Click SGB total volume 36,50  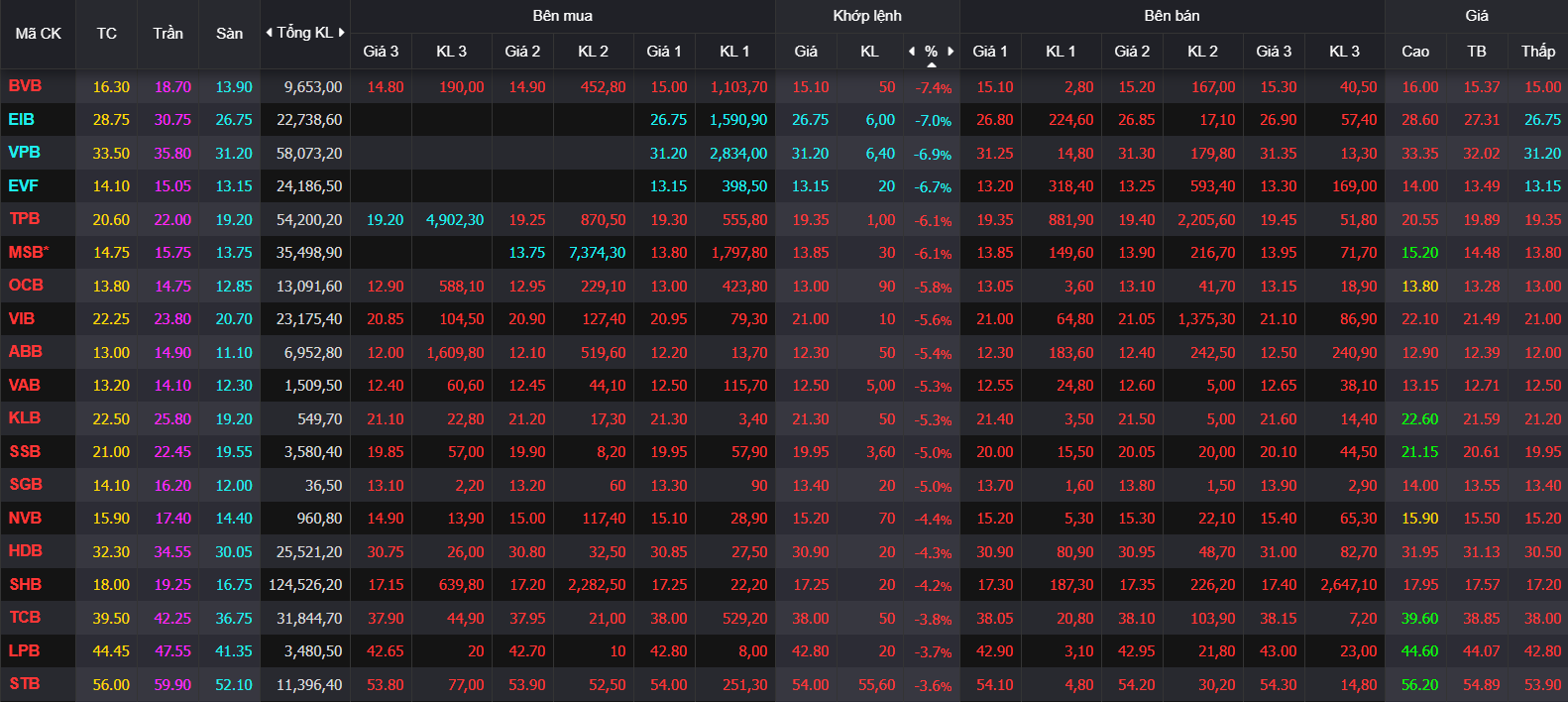[323, 485]
